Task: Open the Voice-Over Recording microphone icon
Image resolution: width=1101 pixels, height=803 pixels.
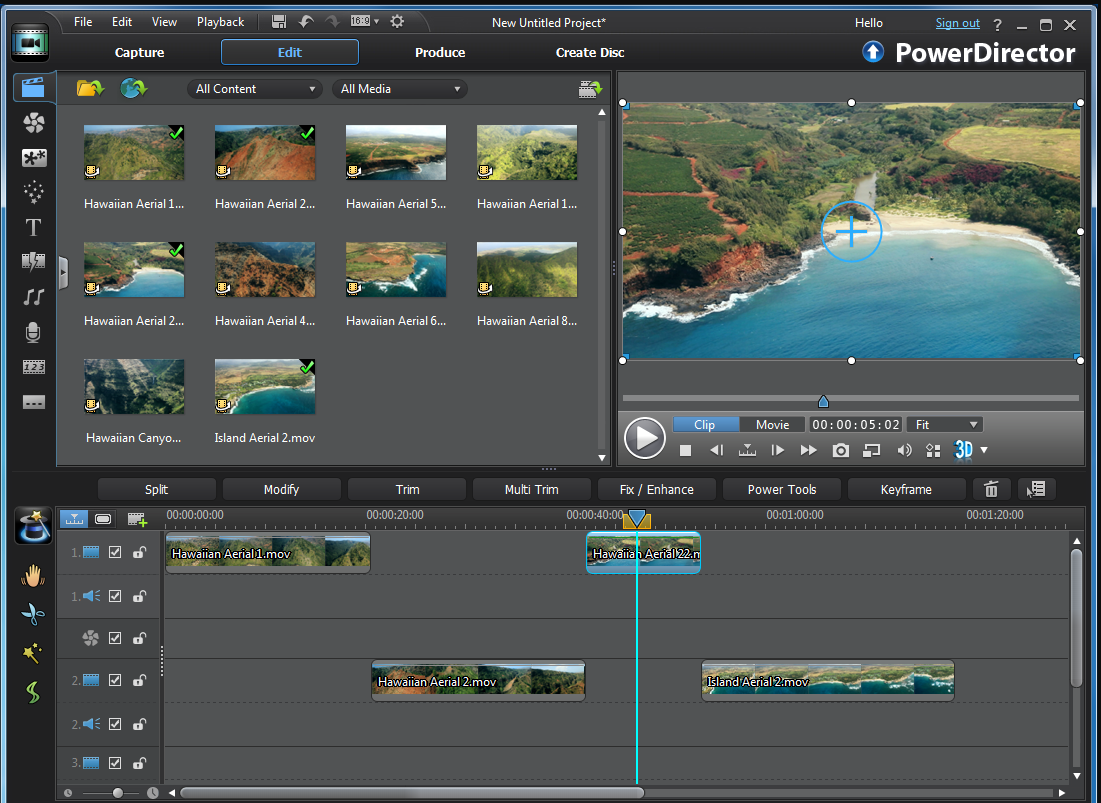Action: pos(33,332)
